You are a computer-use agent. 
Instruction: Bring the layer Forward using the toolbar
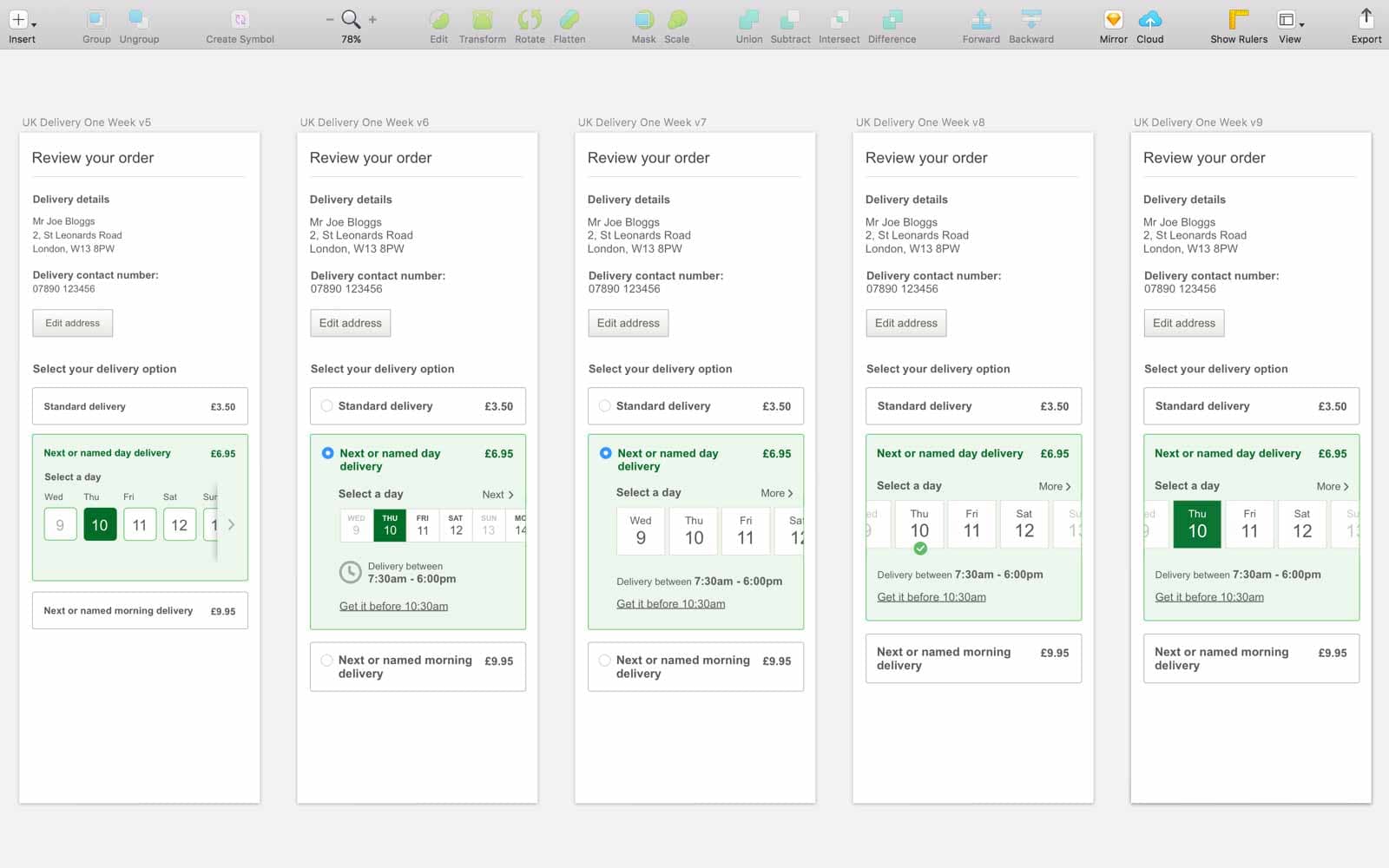coord(981,20)
